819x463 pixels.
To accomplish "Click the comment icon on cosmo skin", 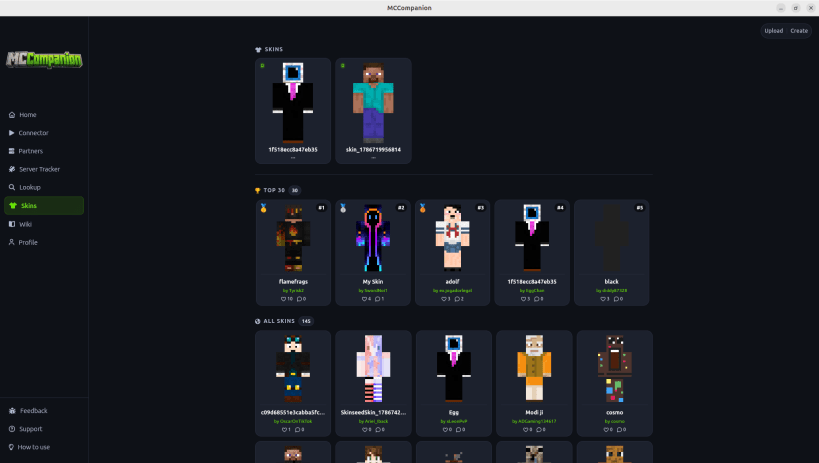I will (619, 430).
